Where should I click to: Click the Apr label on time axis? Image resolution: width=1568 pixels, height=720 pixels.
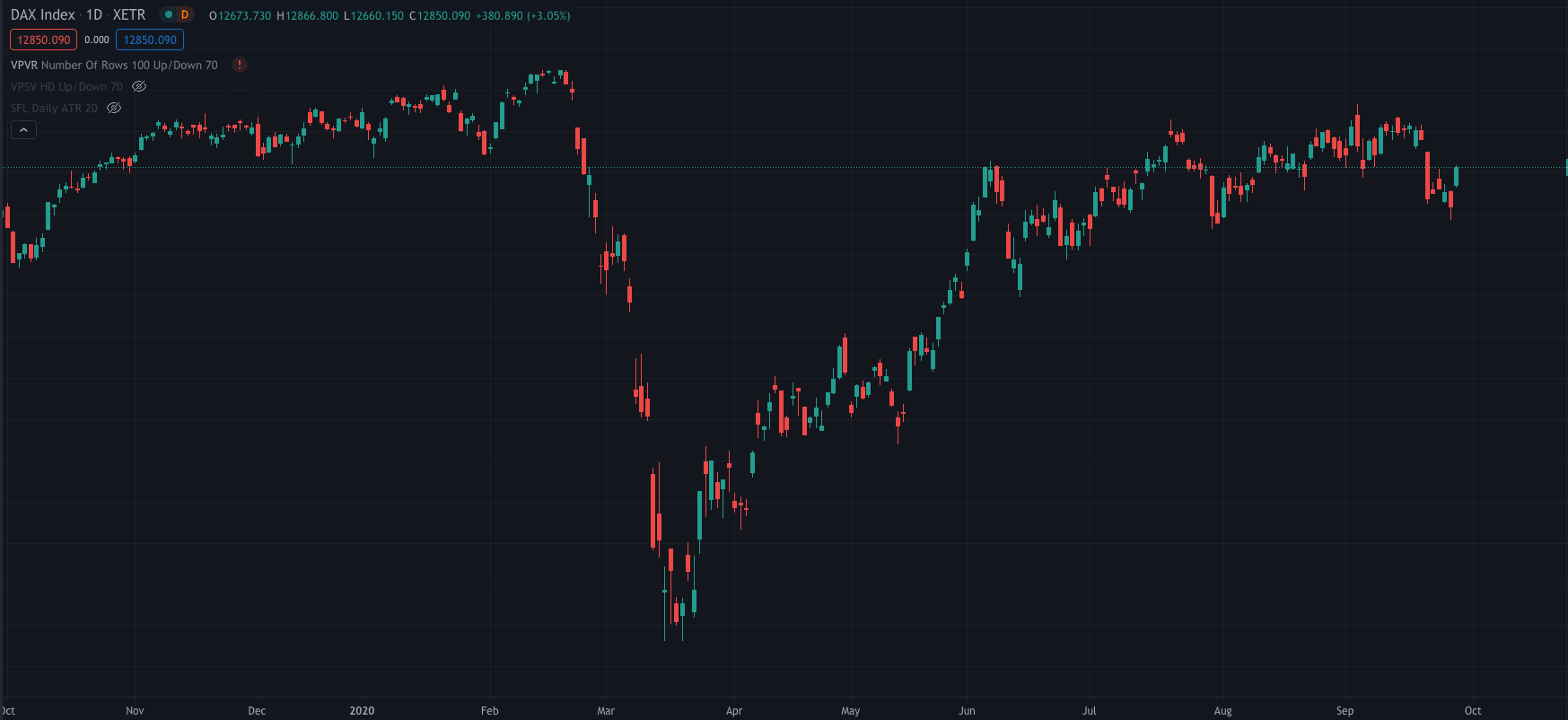tap(734, 710)
